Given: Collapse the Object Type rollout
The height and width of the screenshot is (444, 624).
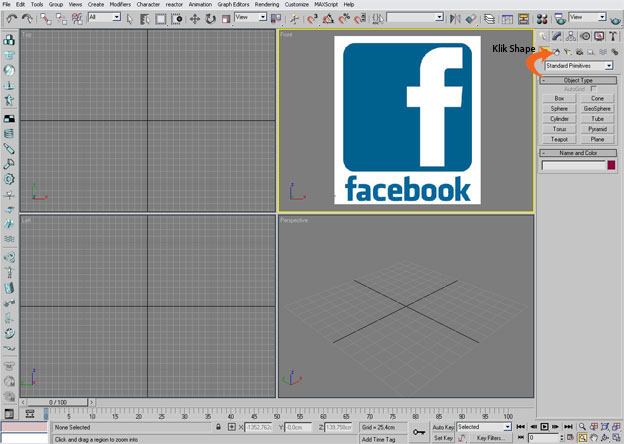Looking at the screenshot, I should click(578, 80).
